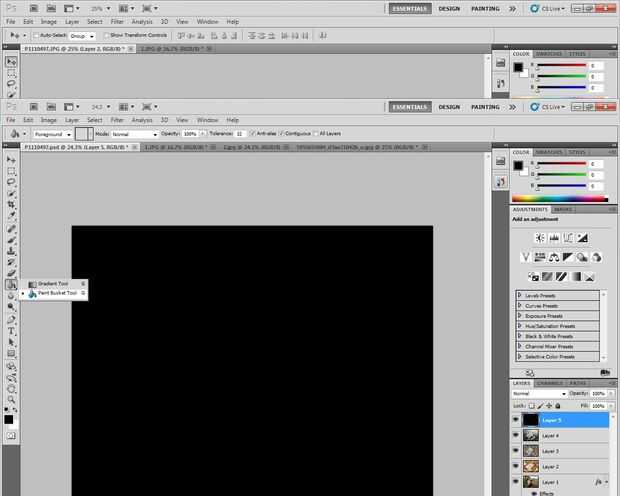Screen dimensions: 620x496
Task: Open the Foreground fill source dropdown
Action: tap(53, 134)
